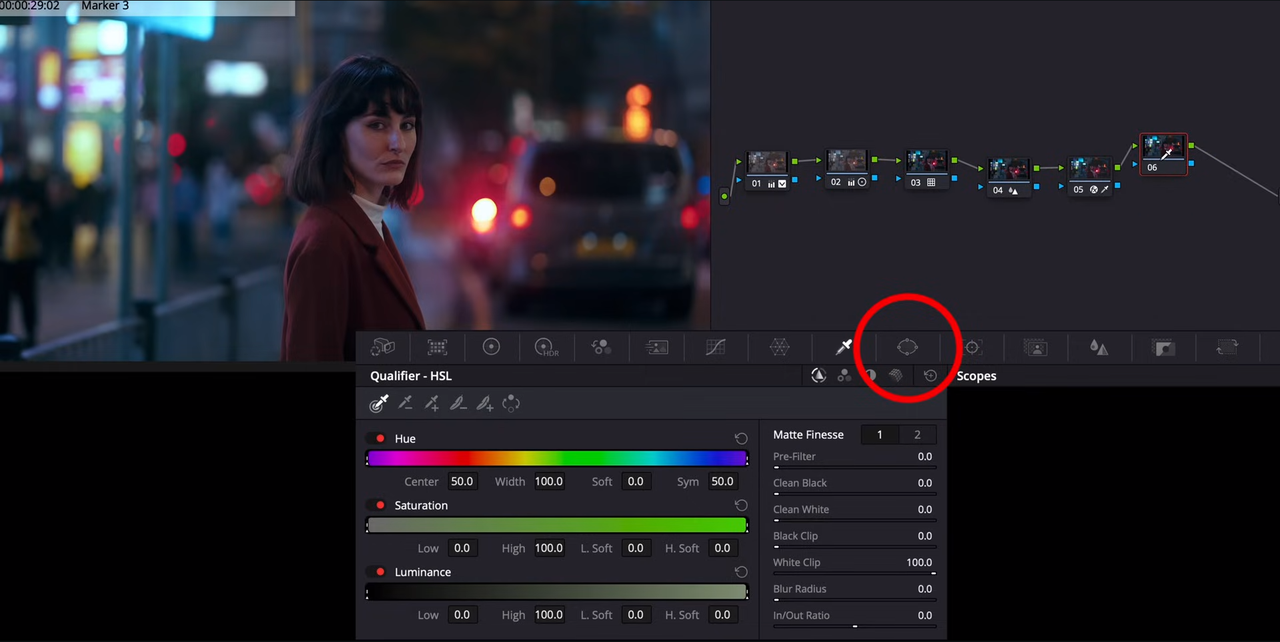Click the Hue Center value field

[462, 482]
